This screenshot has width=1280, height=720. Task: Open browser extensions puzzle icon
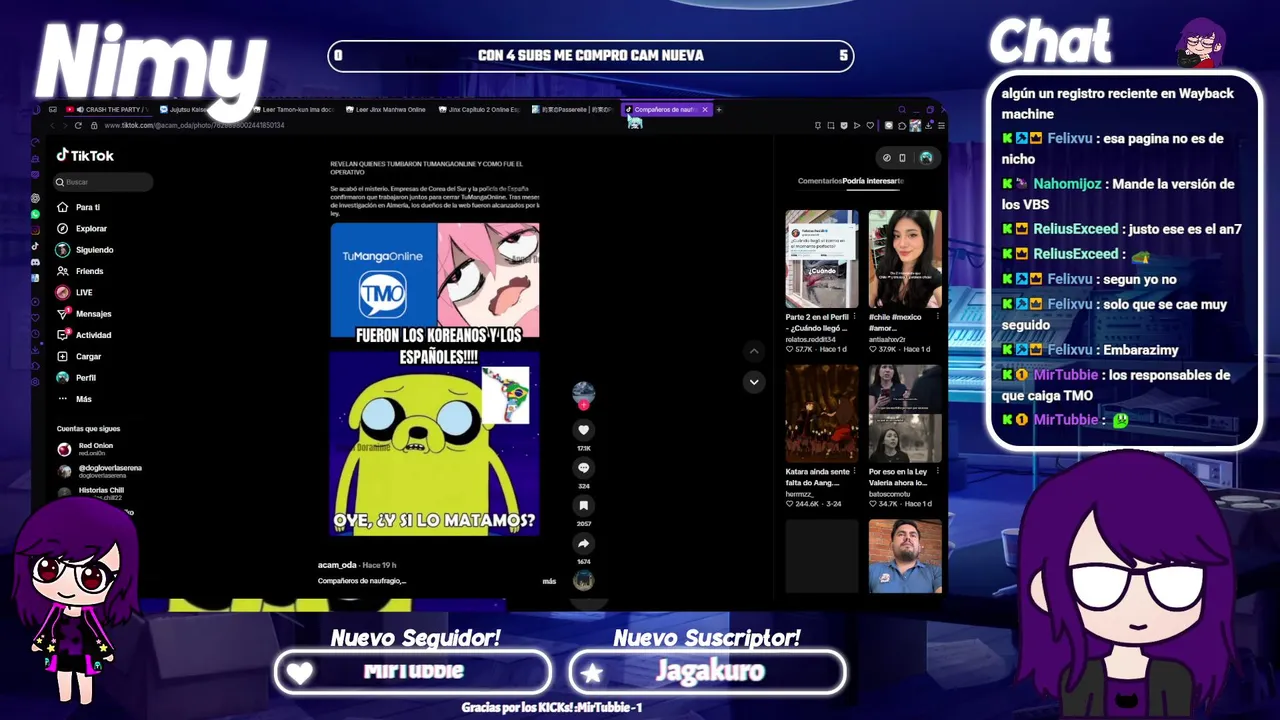(x=902, y=125)
